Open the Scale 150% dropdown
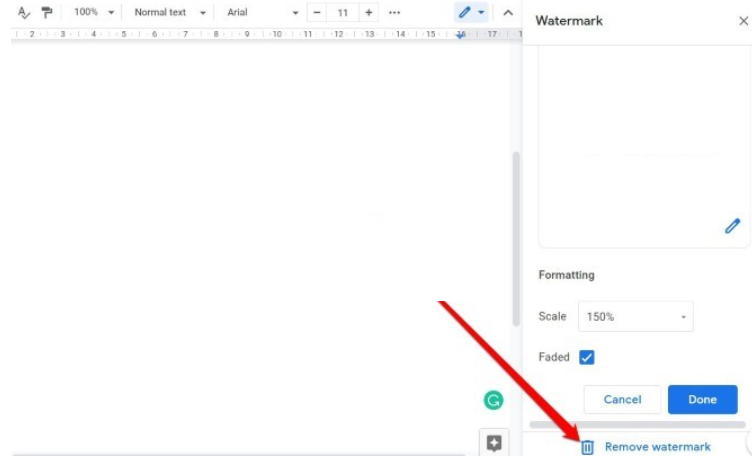The image size is (752, 456). [x=635, y=316]
